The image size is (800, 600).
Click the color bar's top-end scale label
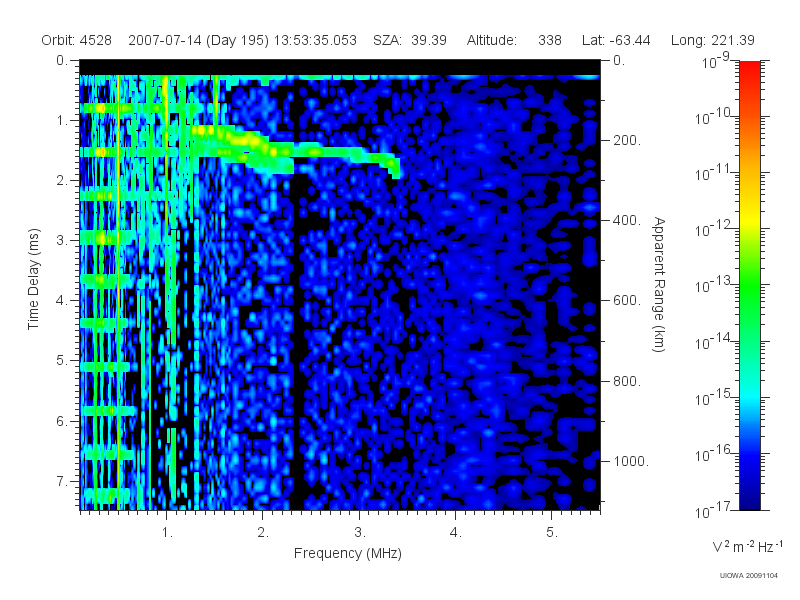coord(716,61)
